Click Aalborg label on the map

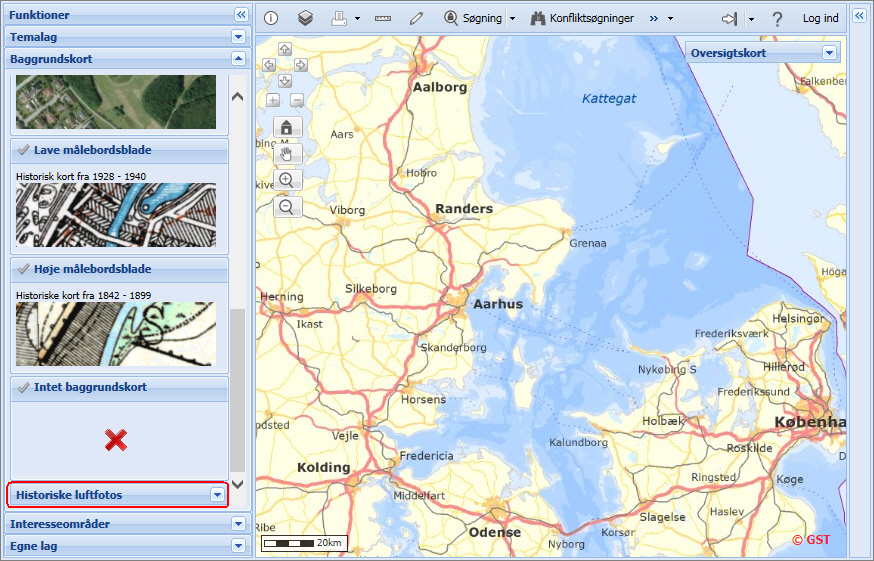(x=440, y=87)
